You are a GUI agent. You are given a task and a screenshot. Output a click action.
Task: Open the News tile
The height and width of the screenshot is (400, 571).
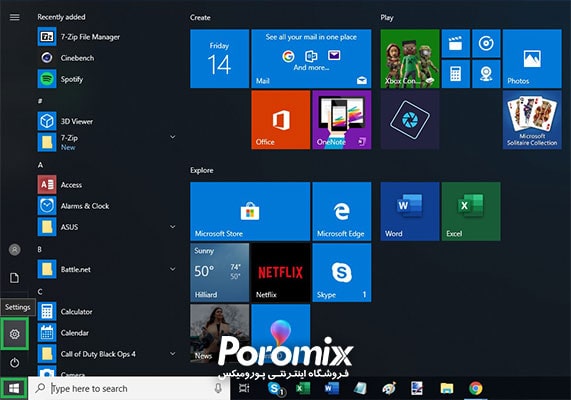(220, 333)
